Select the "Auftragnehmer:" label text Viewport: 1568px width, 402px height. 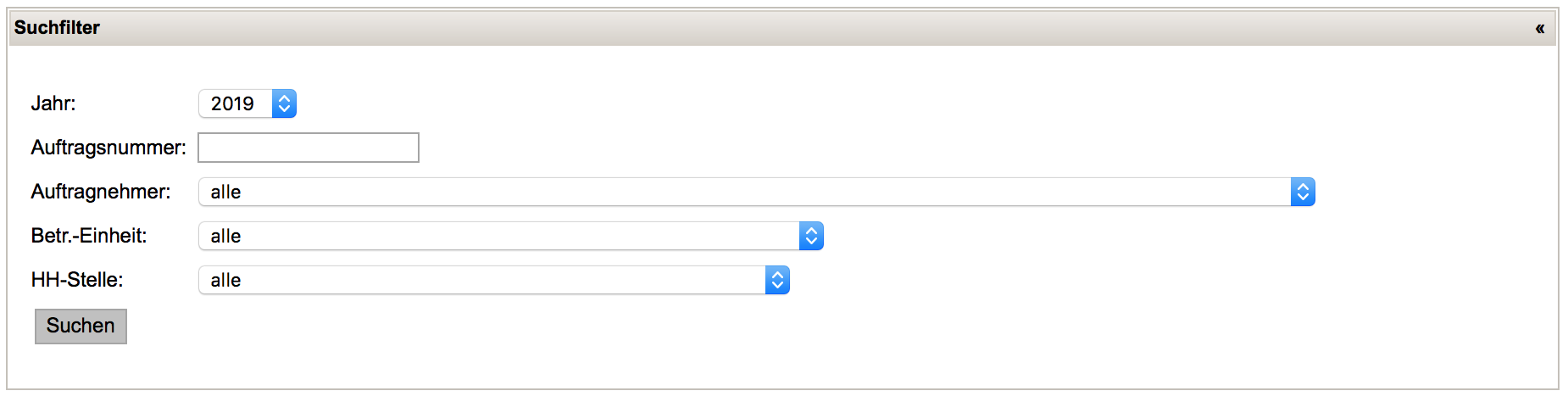101,192
